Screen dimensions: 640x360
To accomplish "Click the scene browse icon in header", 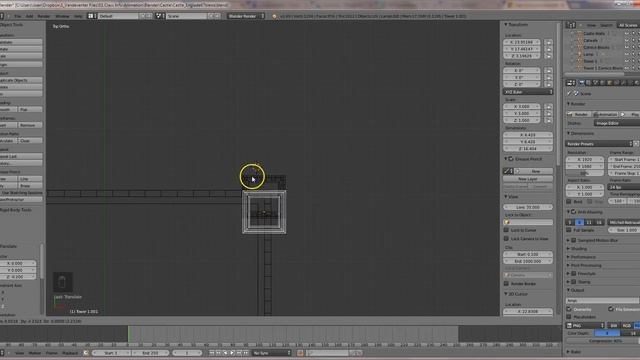I will (x=160, y=16).
